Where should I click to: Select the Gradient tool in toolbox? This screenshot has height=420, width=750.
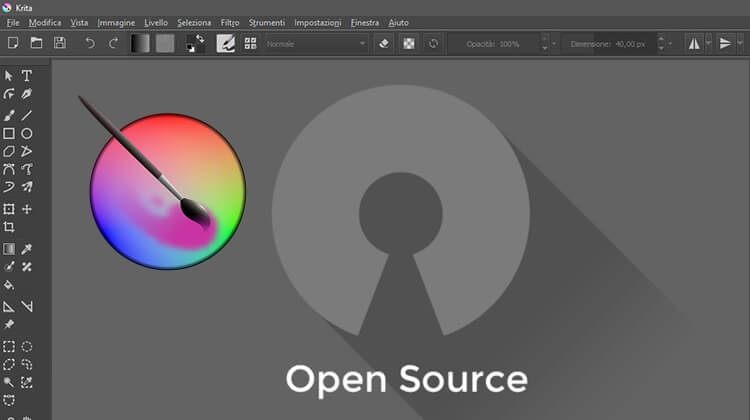click(9, 249)
